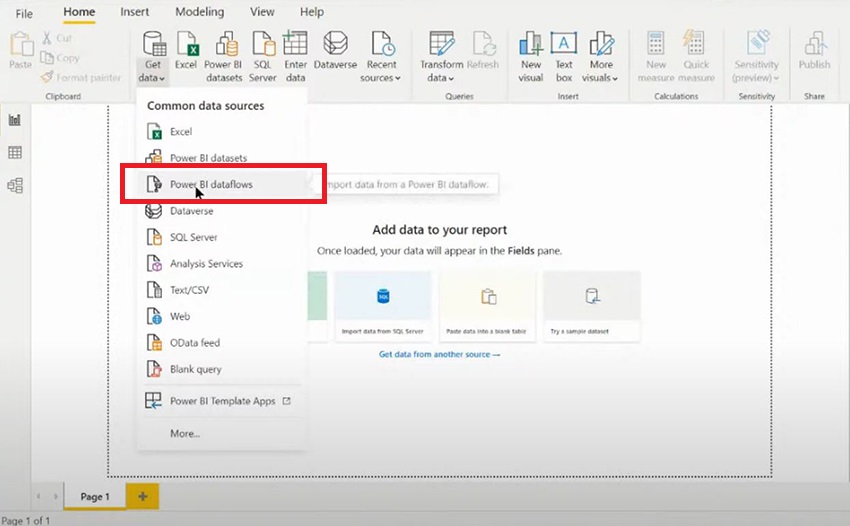Choose Power BI datasets from the menu
850x526 pixels.
(x=222, y=158)
